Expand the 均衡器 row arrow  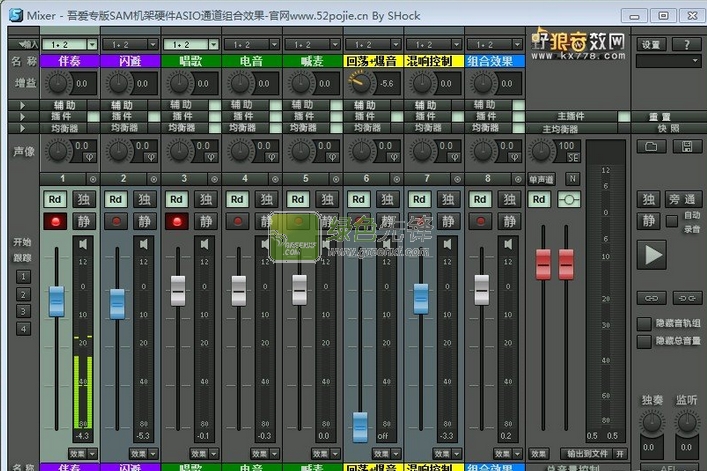tap(23, 128)
